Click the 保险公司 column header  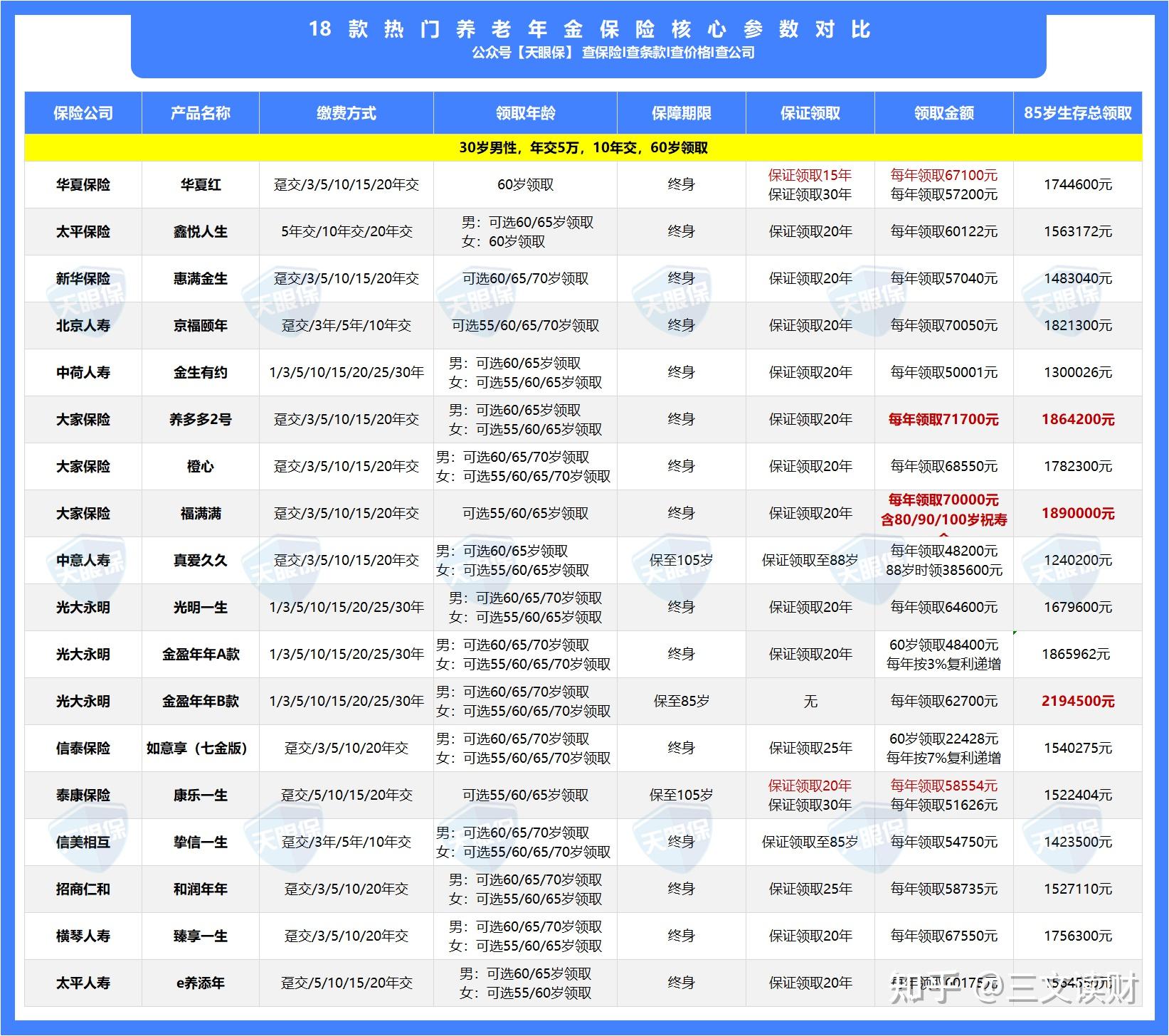[x=83, y=113]
